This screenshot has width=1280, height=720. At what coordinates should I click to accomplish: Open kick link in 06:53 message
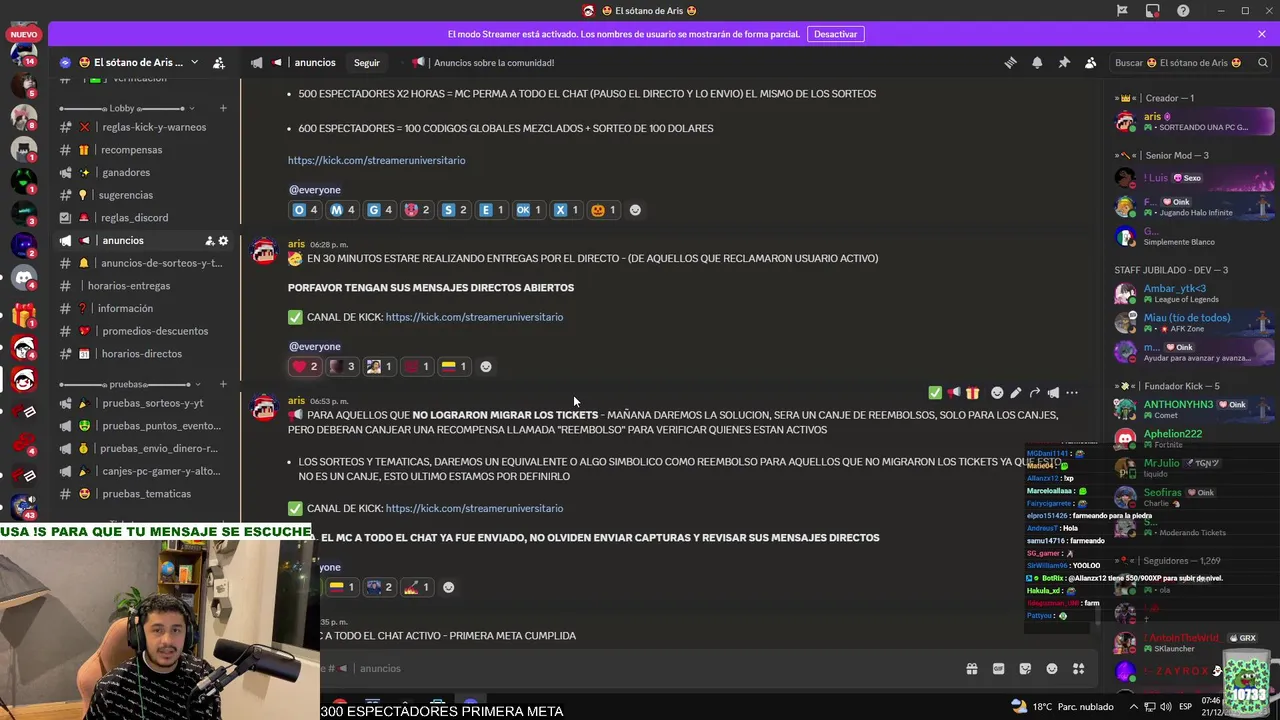pos(474,508)
